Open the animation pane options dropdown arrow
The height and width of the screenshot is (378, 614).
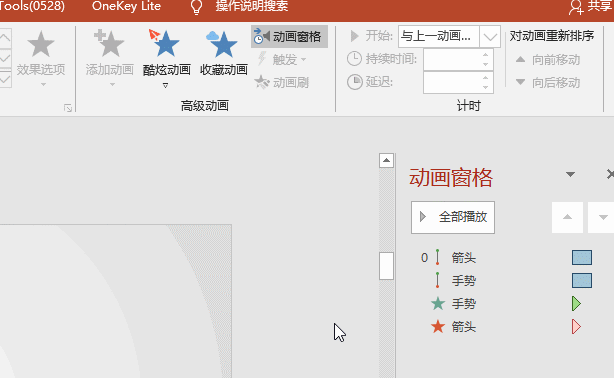click(570, 174)
